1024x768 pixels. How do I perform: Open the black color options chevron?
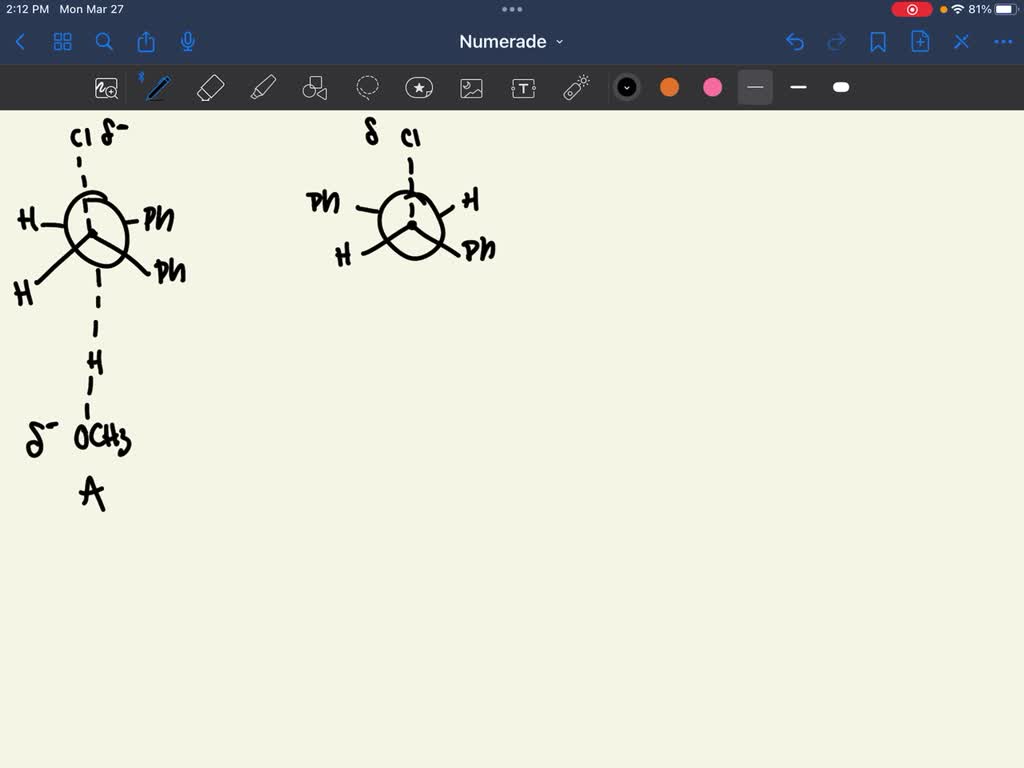tap(627, 88)
